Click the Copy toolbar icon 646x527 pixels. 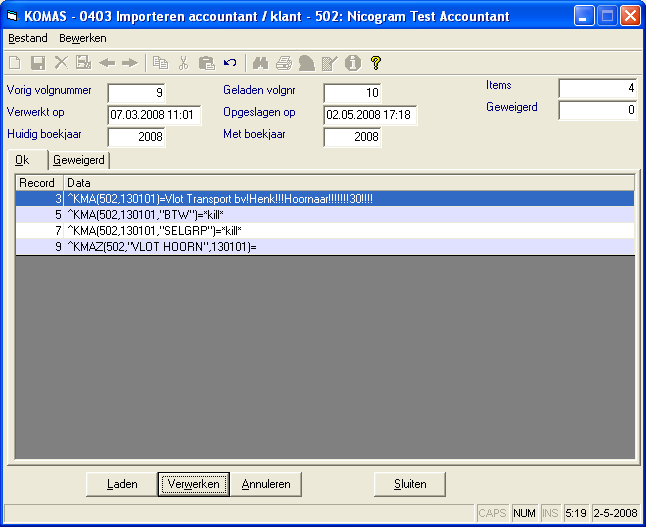pos(160,63)
